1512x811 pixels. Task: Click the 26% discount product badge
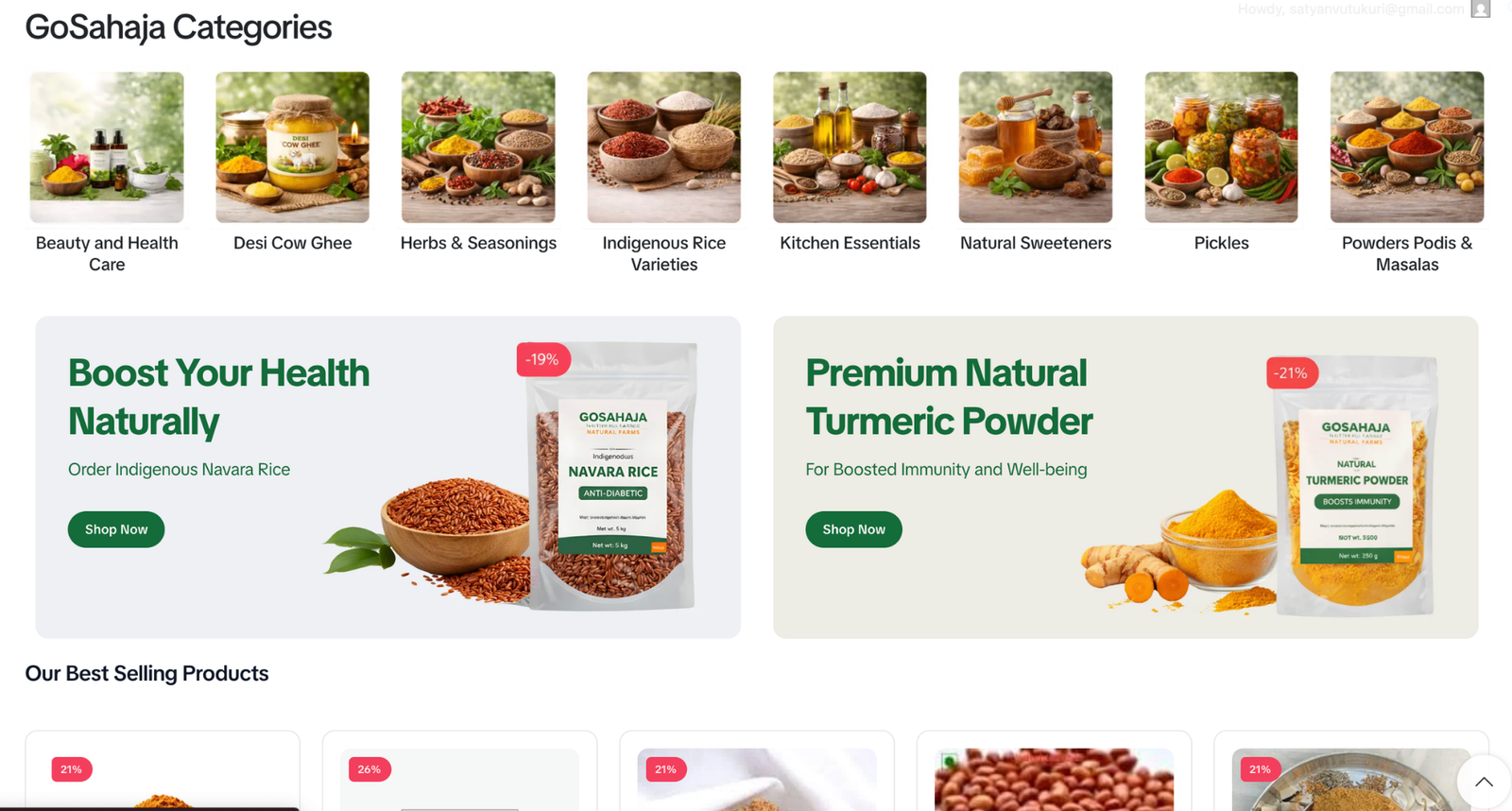click(x=369, y=769)
